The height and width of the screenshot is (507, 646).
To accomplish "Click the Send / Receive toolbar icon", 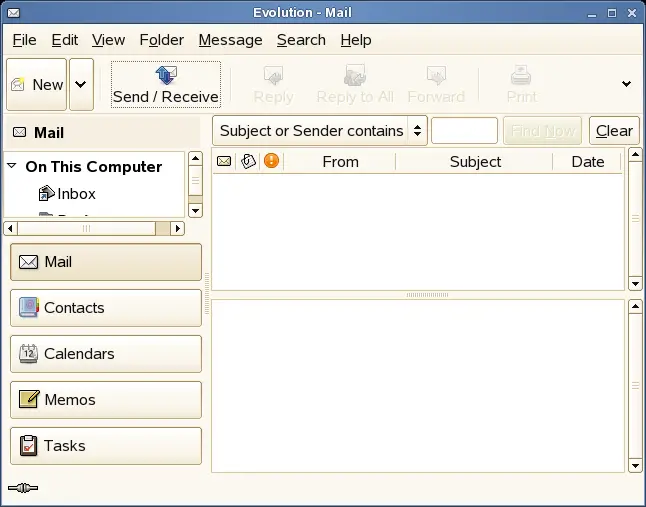I will tap(165, 75).
